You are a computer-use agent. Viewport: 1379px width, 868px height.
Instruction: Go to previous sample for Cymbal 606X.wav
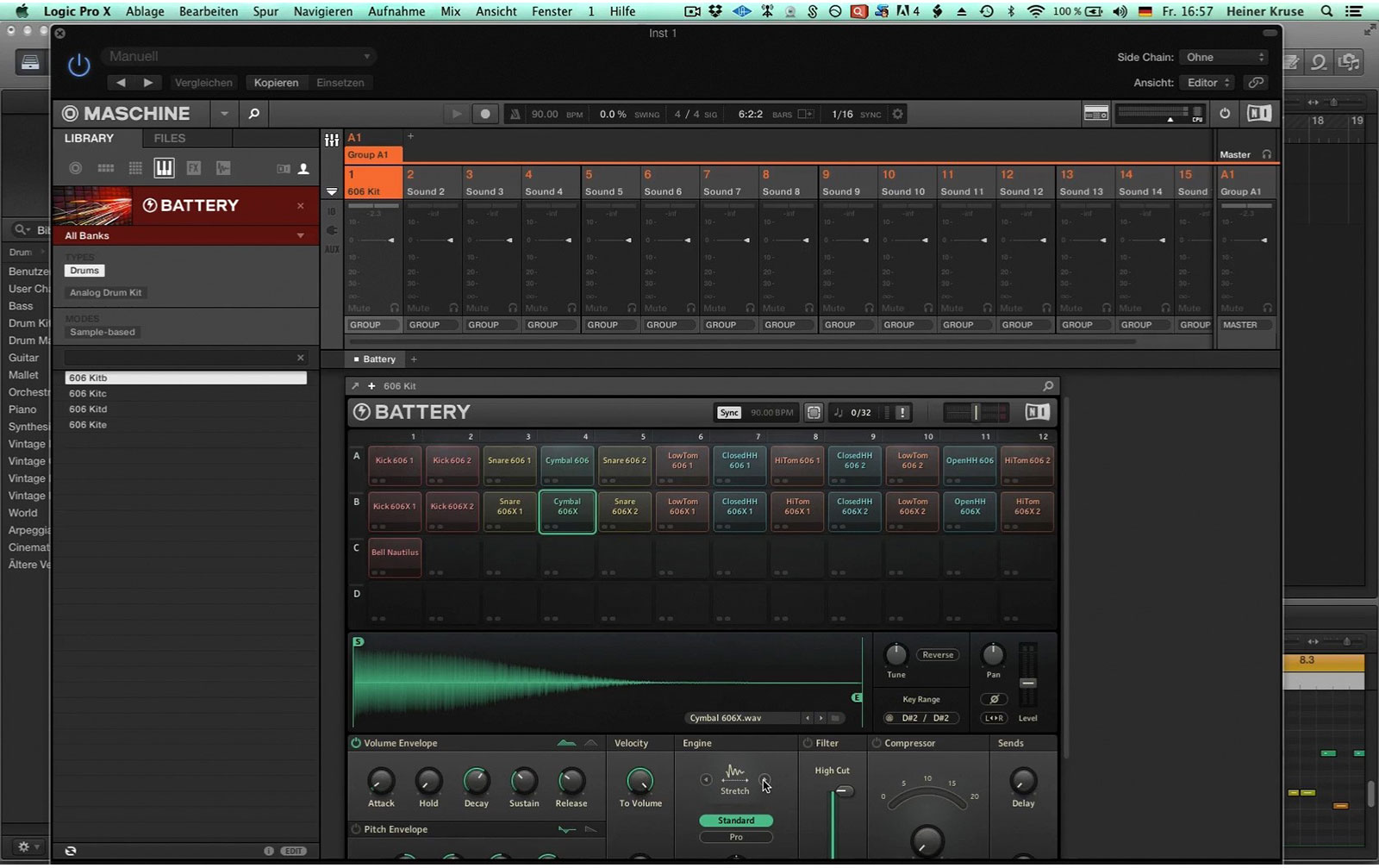point(808,718)
